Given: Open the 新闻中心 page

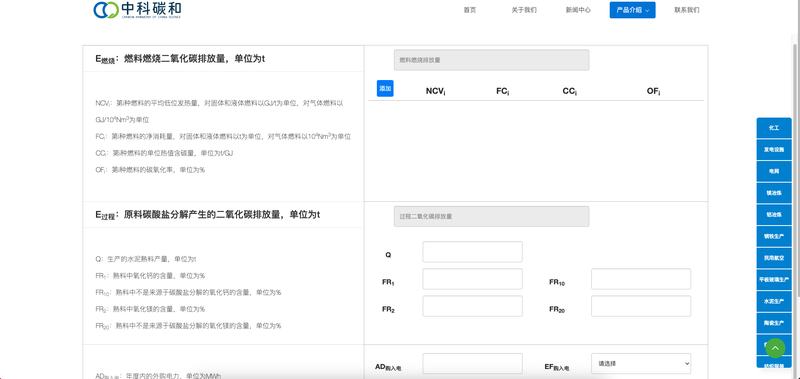Looking at the screenshot, I should 578,10.
